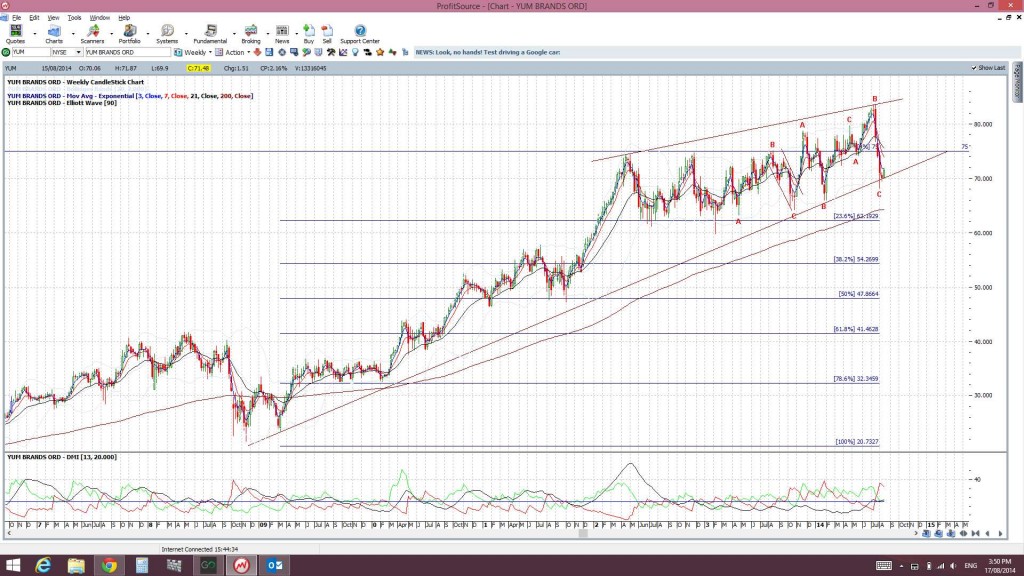The image size is (1024, 576).
Task: Click the blue floppy-disk save icon
Action: pyautogui.click(x=269, y=52)
